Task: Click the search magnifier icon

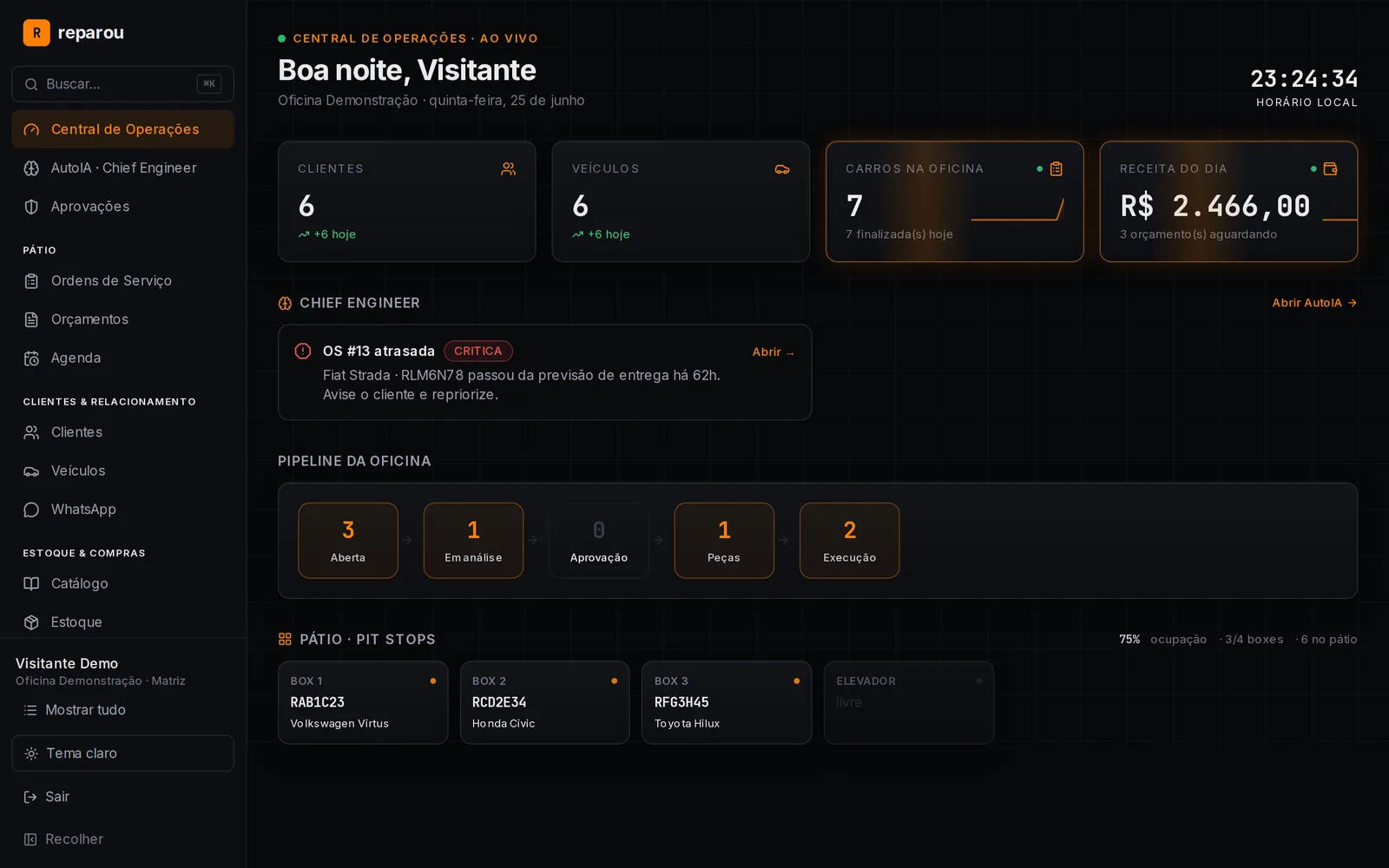Action: point(31,84)
